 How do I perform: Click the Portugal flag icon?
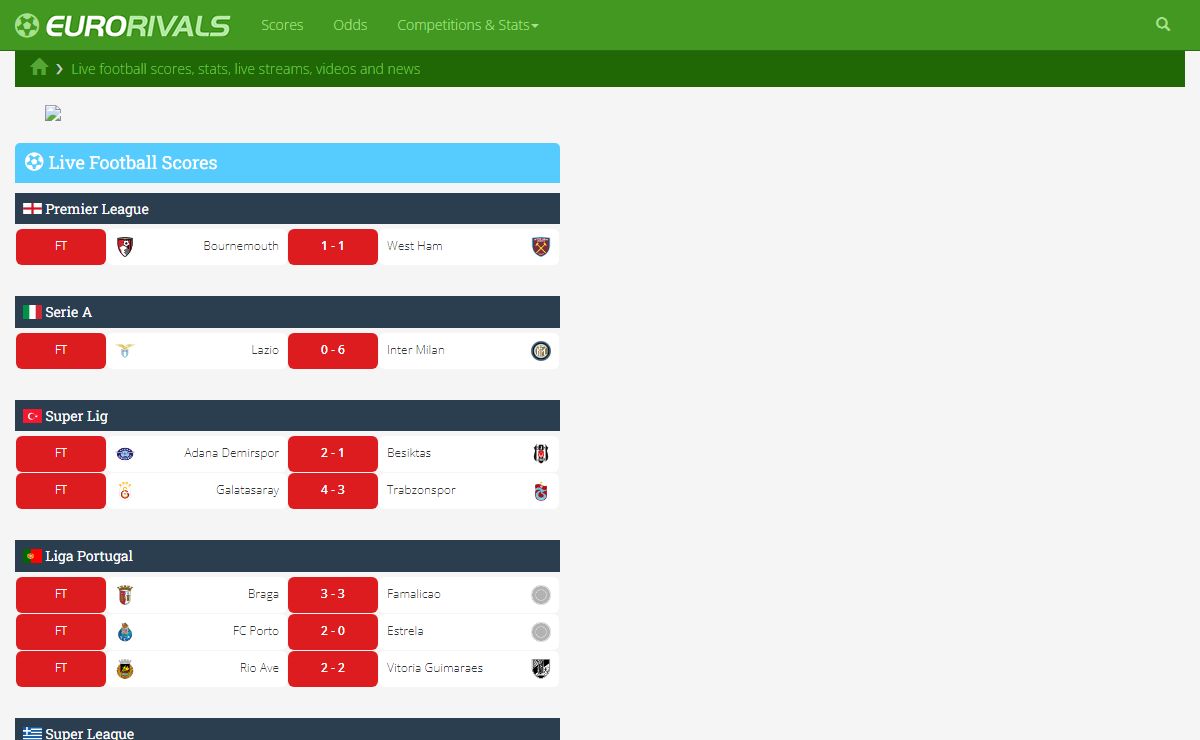click(32, 556)
